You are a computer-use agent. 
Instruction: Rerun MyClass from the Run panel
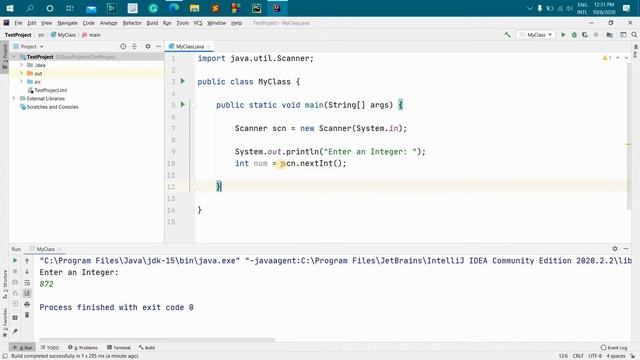(x=15, y=260)
